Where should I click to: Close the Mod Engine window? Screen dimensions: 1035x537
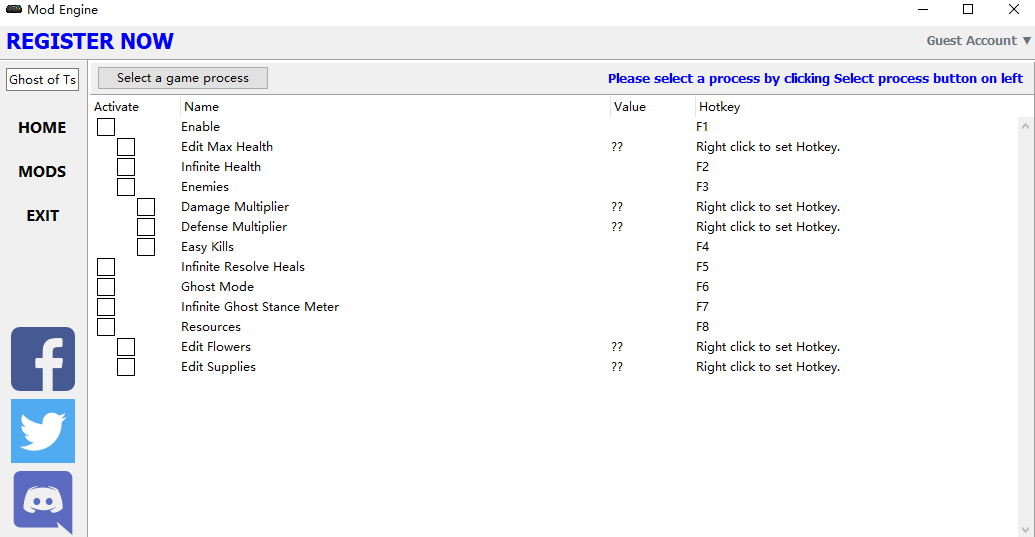coord(1014,9)
